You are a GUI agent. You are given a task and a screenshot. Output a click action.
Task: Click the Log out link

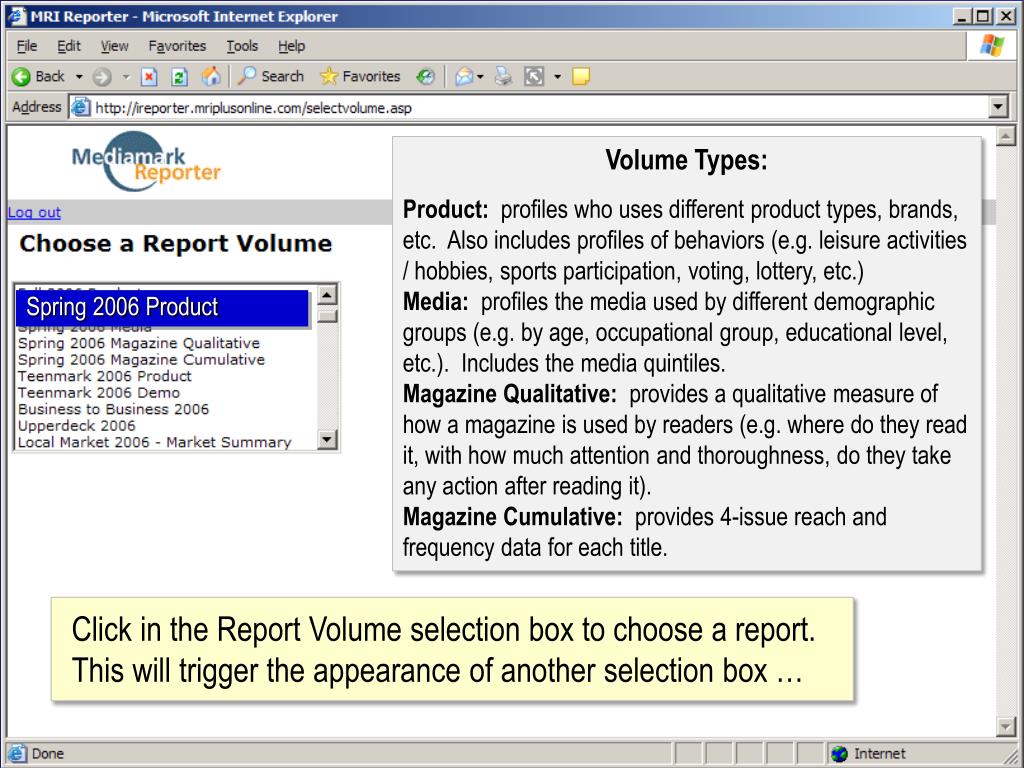point(34,212)
